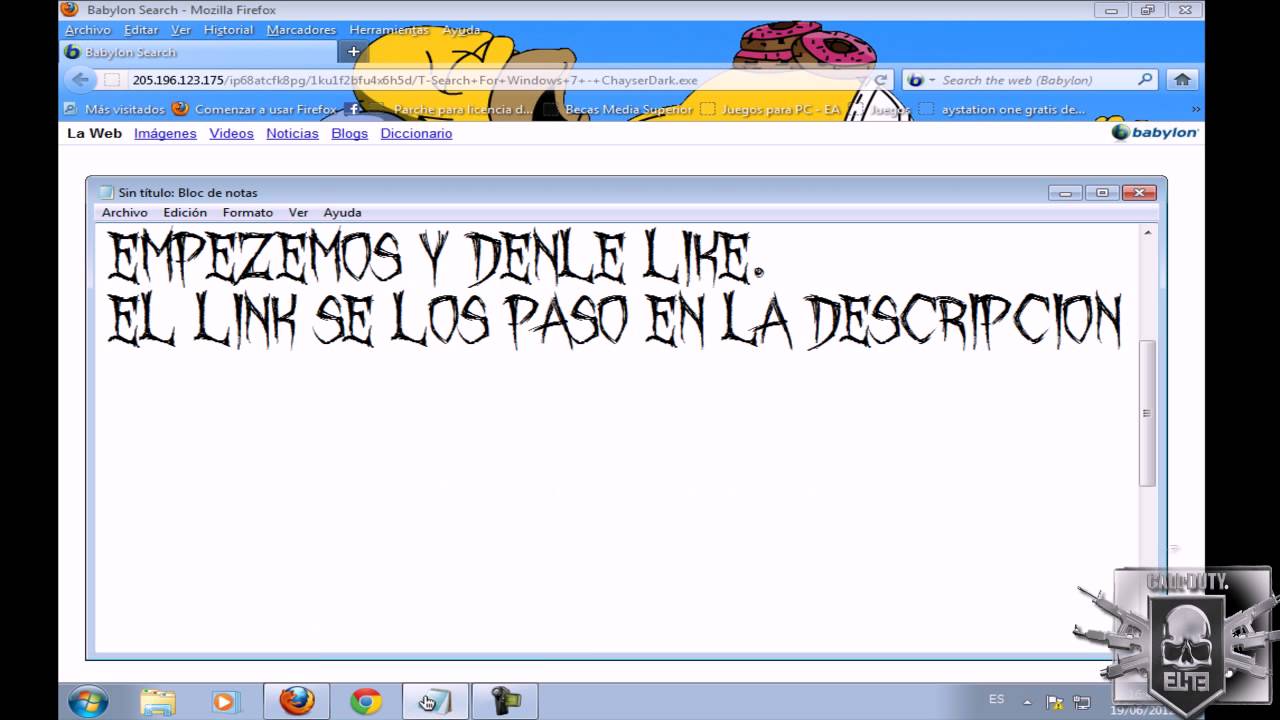Open the address bar history dropdown
This screenshot has width=1280, height=720.
(861, 80)
